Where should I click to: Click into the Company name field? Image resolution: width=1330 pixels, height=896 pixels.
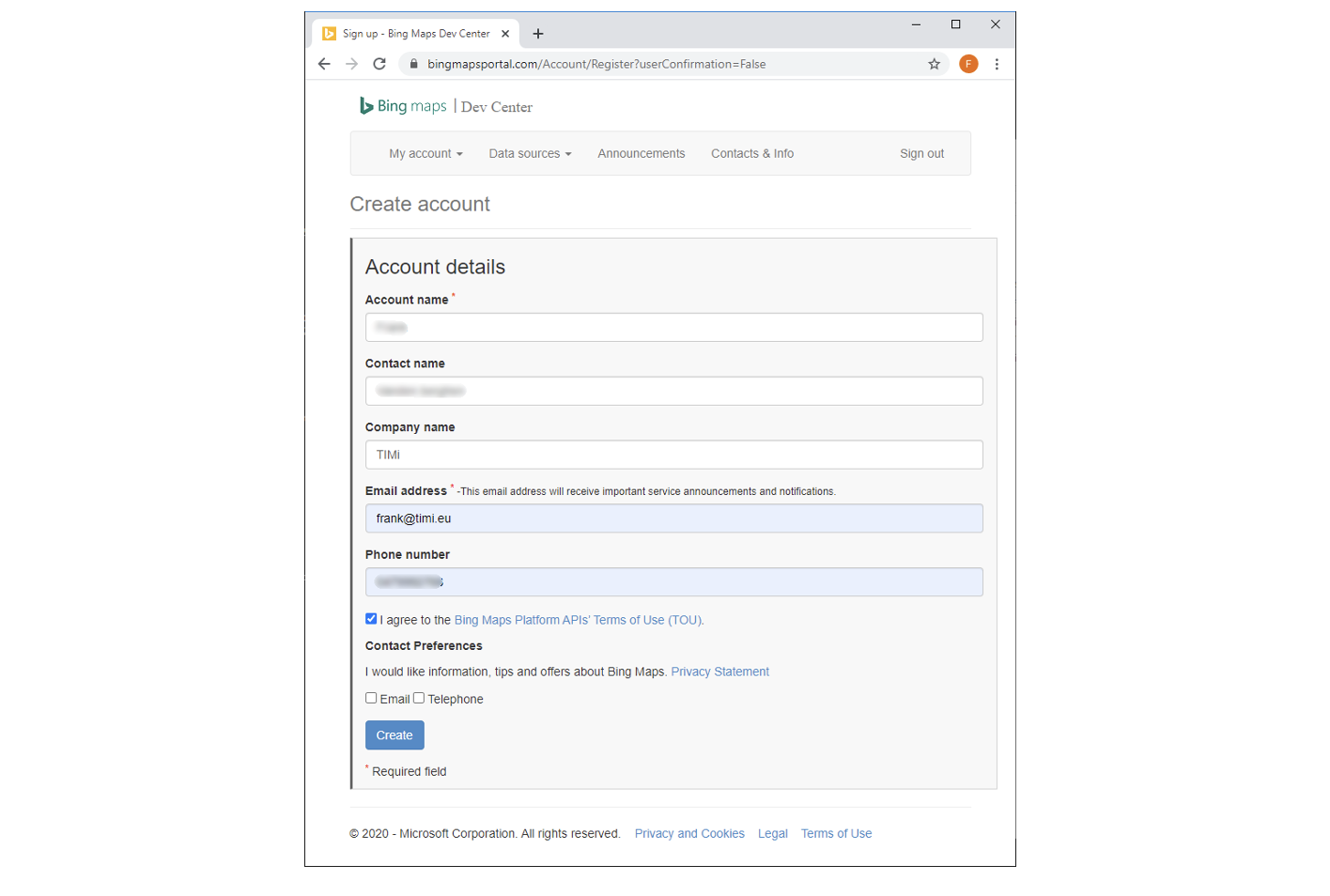tap(673, 455)
